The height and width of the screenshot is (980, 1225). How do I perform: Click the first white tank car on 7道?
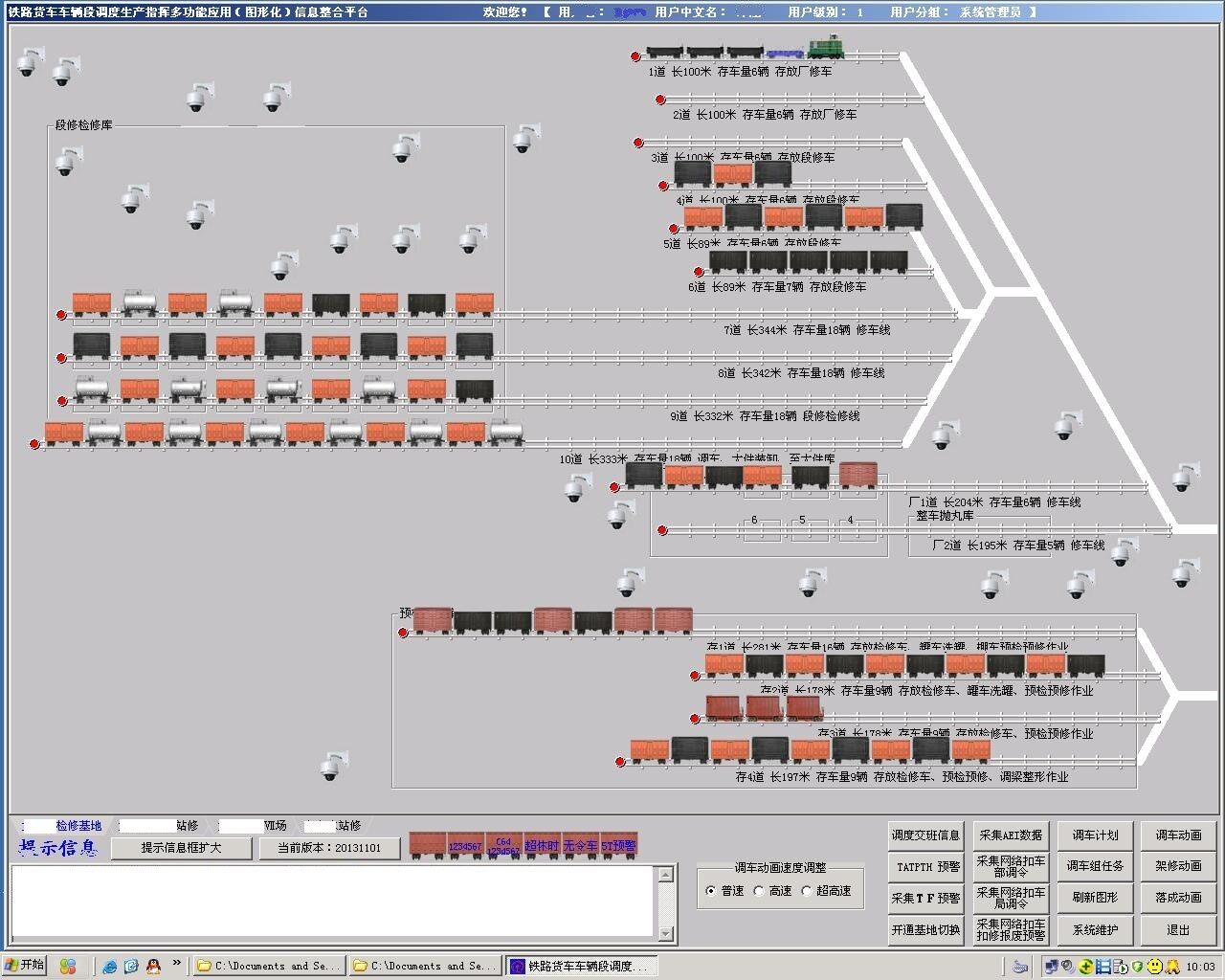click(140, 303)
